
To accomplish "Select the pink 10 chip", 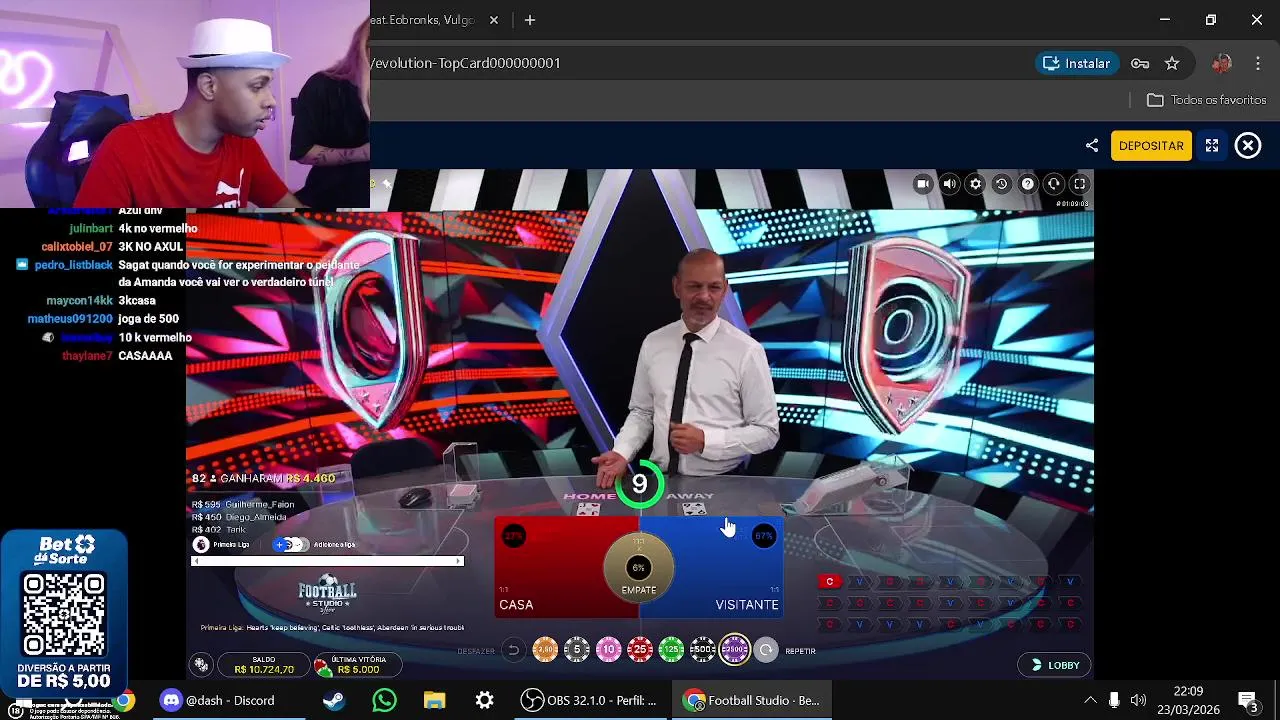I will coord(609,651).
